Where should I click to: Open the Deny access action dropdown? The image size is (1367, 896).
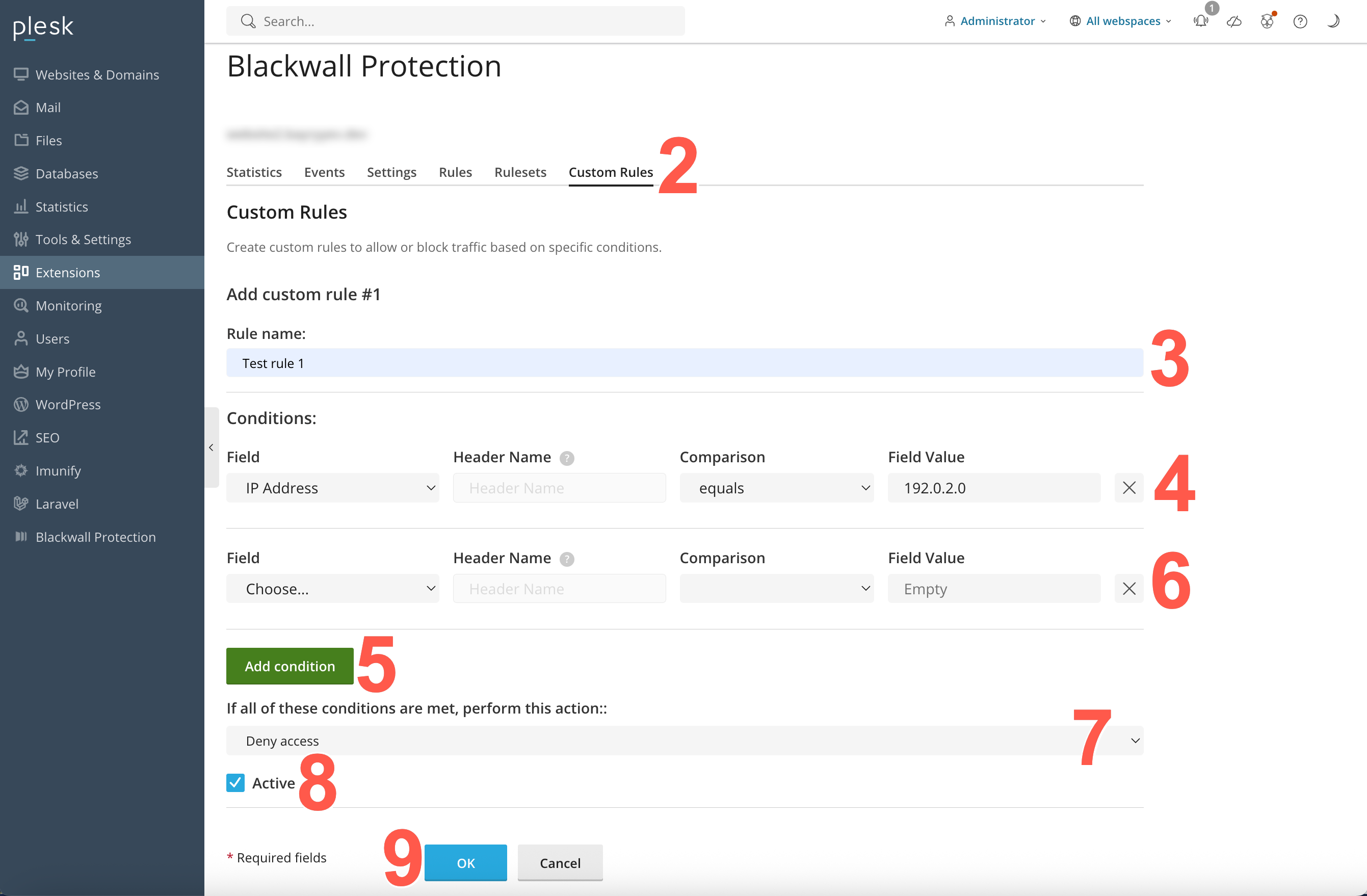685,741
